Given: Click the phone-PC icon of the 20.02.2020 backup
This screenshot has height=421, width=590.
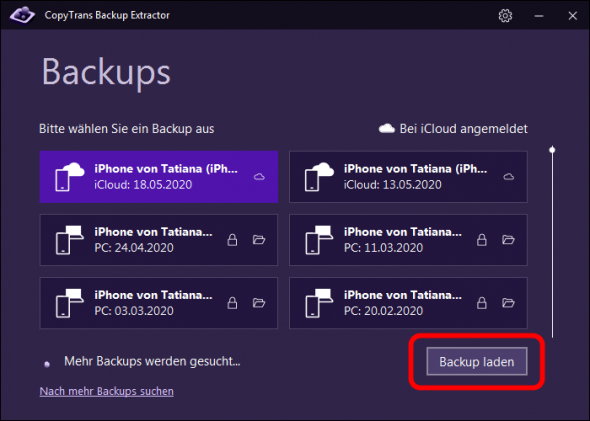Looking at the screenshot, I should pyautogui.click(x=319, y=303).
